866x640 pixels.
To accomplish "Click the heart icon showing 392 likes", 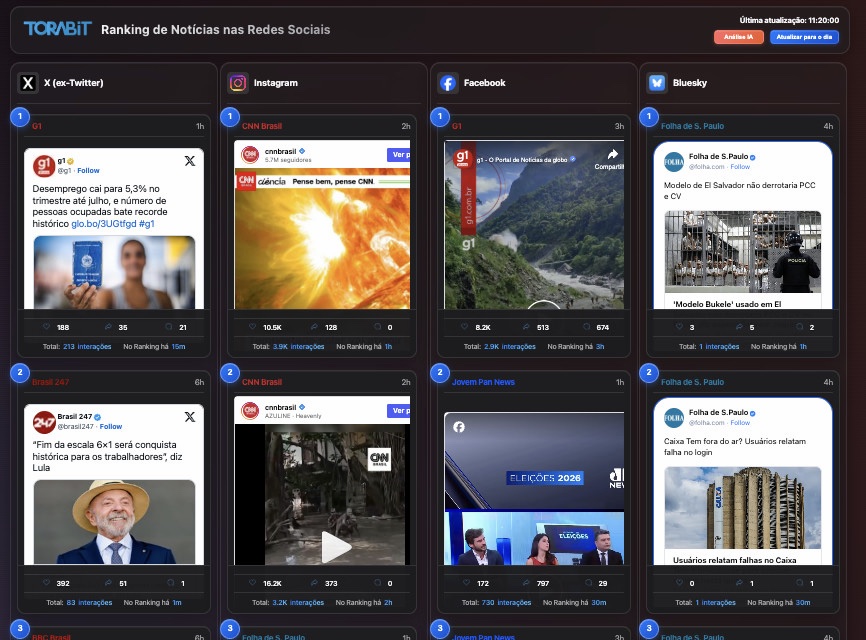I will (46, 583).
